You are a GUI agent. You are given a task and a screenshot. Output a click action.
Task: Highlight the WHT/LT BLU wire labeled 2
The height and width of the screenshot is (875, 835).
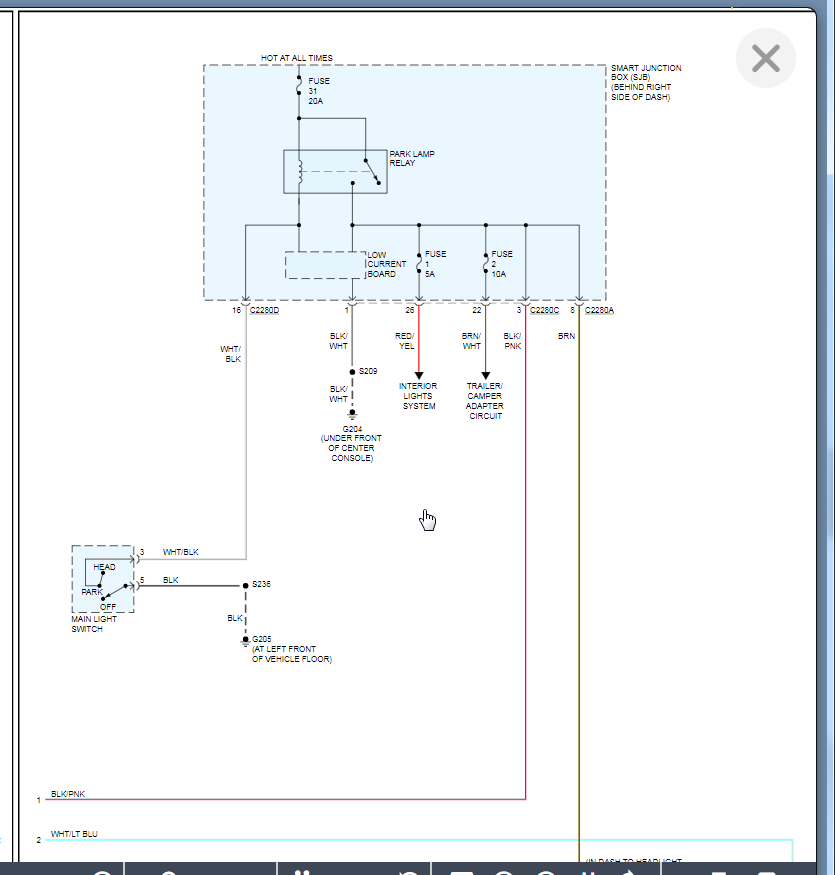419,839
